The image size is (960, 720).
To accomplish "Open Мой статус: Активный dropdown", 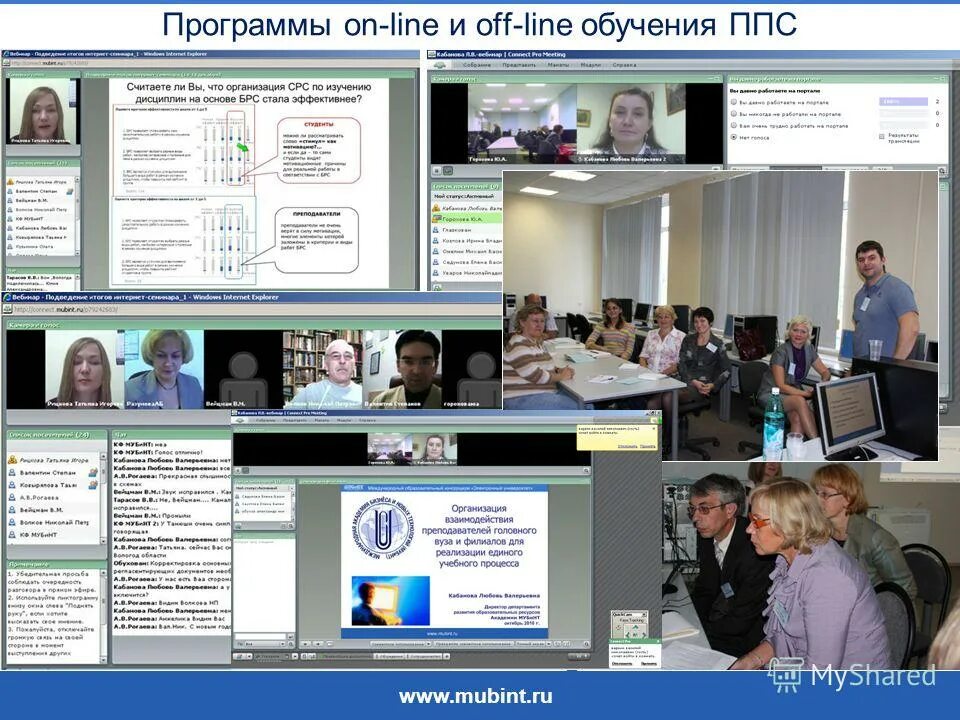I will click(462, 196).
